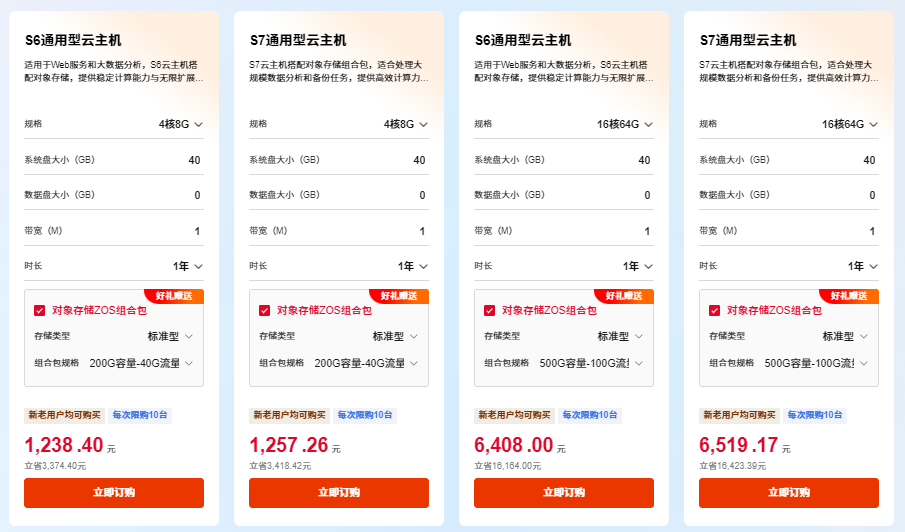905x532 pixels.
Task: Click 每次限购10台 tag on fourth card
Action: pyautogui.click(x=814, y=415)
